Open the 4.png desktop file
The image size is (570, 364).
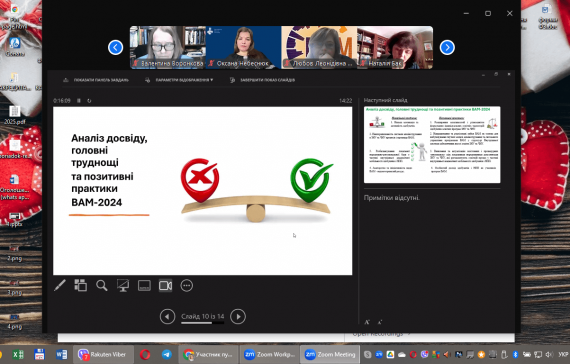pos(15,321)
